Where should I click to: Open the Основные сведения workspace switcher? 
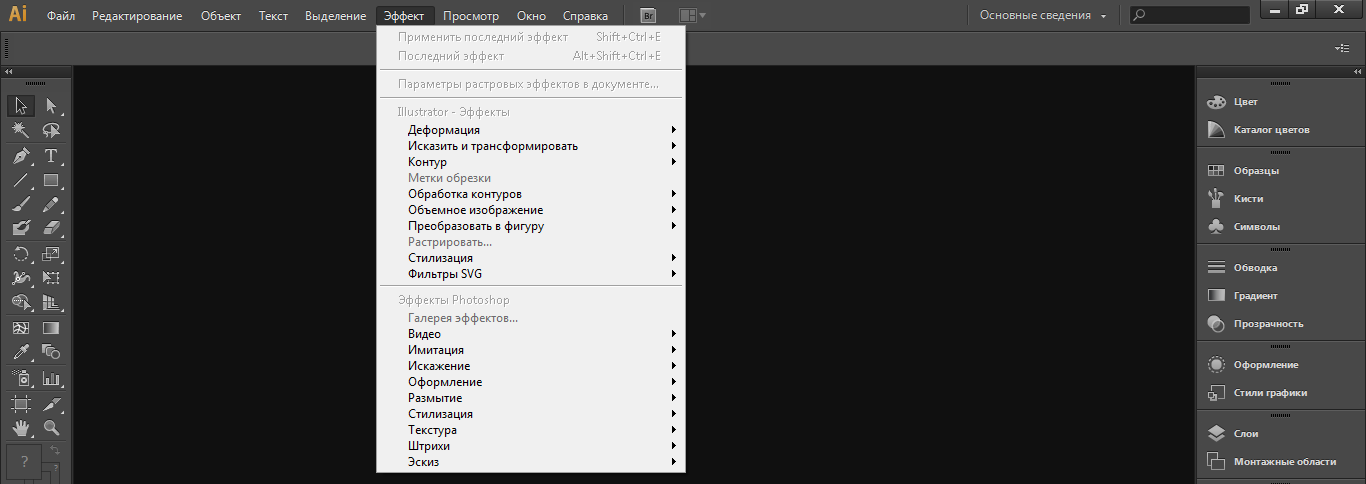pos(1043,16)
